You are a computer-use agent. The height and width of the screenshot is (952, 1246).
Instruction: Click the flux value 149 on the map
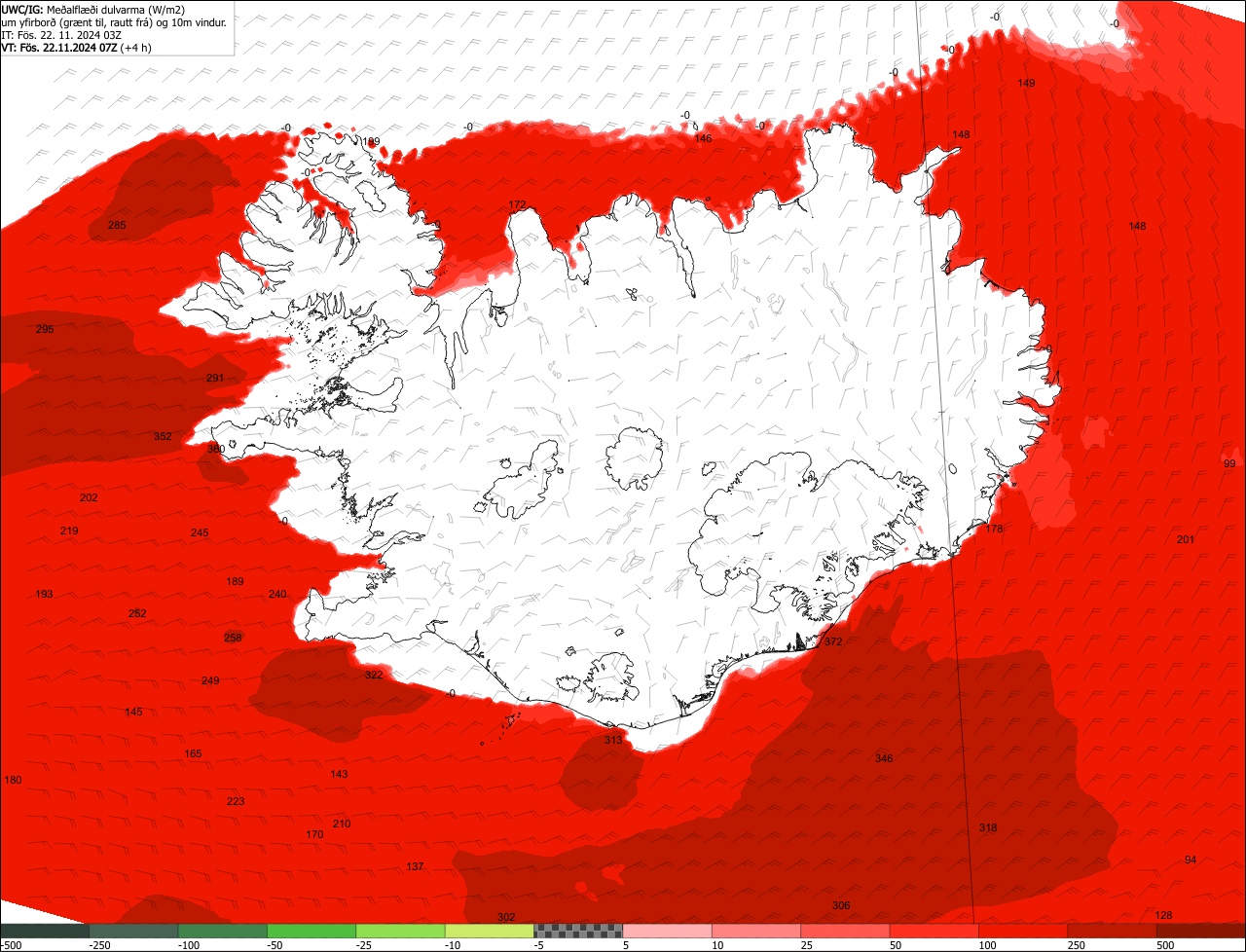tap(1026, 83)
